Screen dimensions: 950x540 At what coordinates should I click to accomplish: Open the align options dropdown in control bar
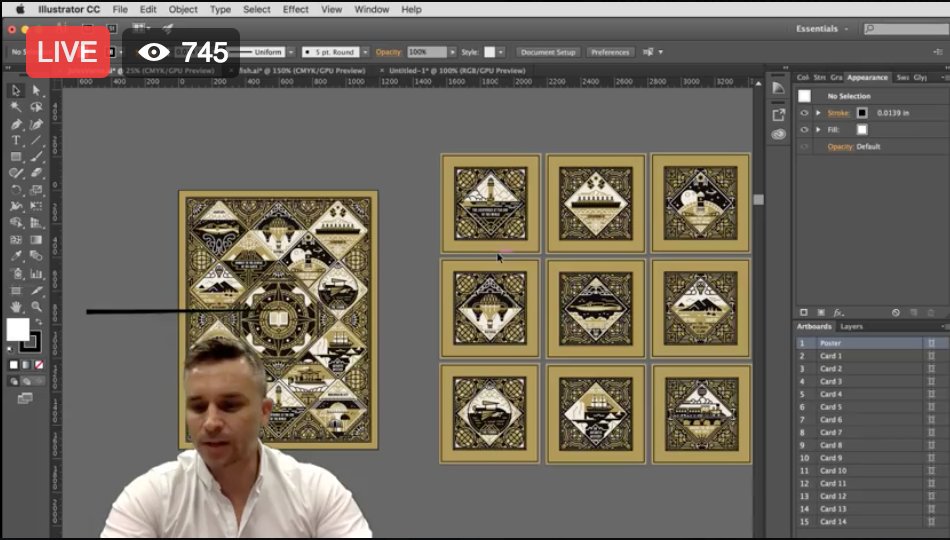click(660, 52)
